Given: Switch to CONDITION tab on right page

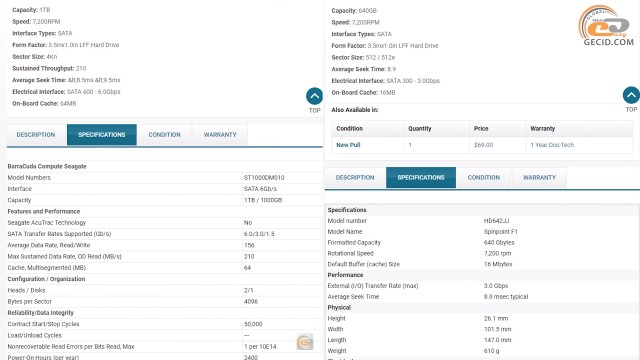Looking at the screenshot, I should [484, 178].
